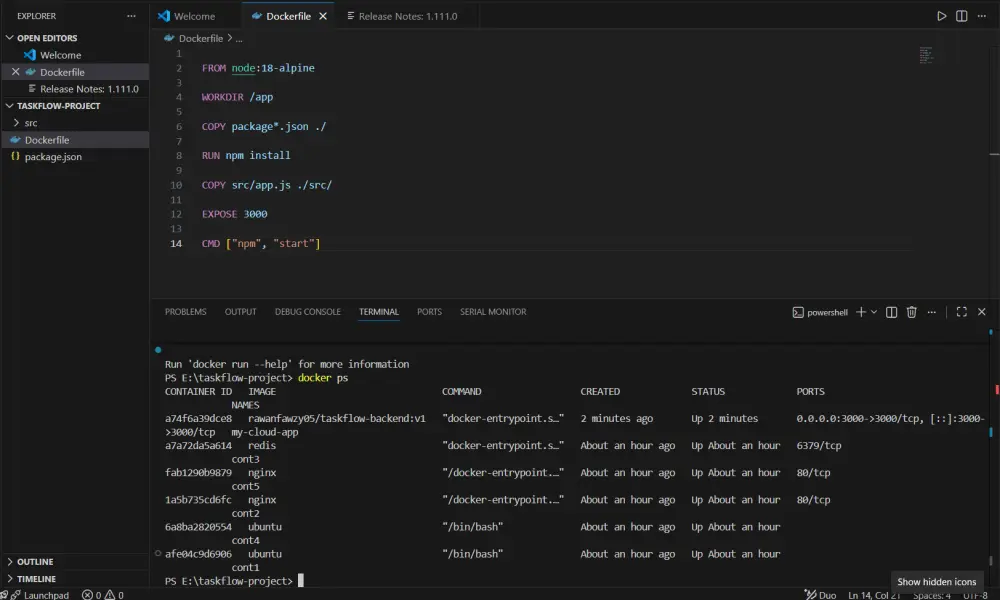
Task: Open the Output panel tab
Action: (240, 312)
